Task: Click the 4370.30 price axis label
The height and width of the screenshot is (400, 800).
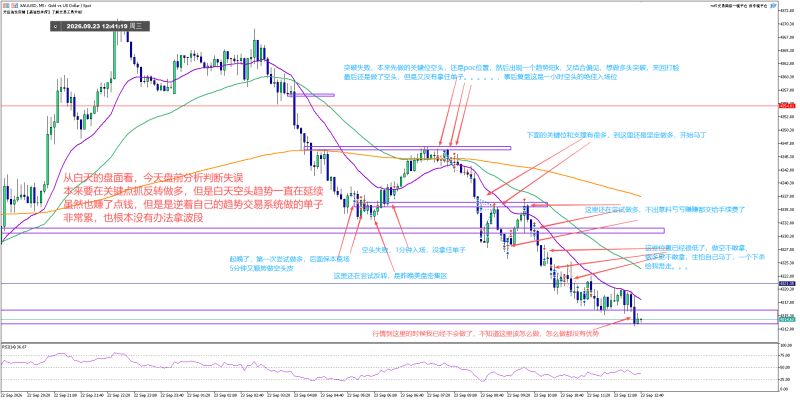Action: 787,23
